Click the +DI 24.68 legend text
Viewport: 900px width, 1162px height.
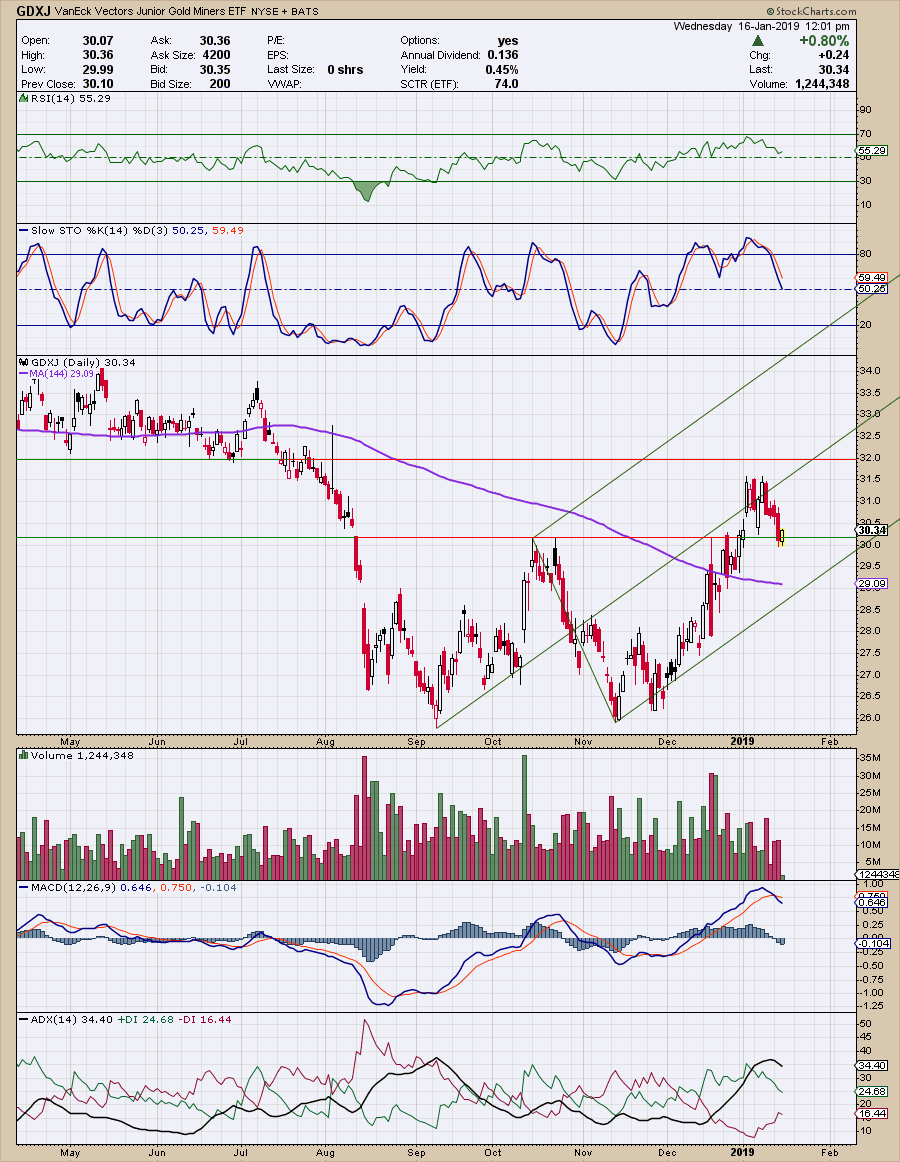tap(145, 1020)
